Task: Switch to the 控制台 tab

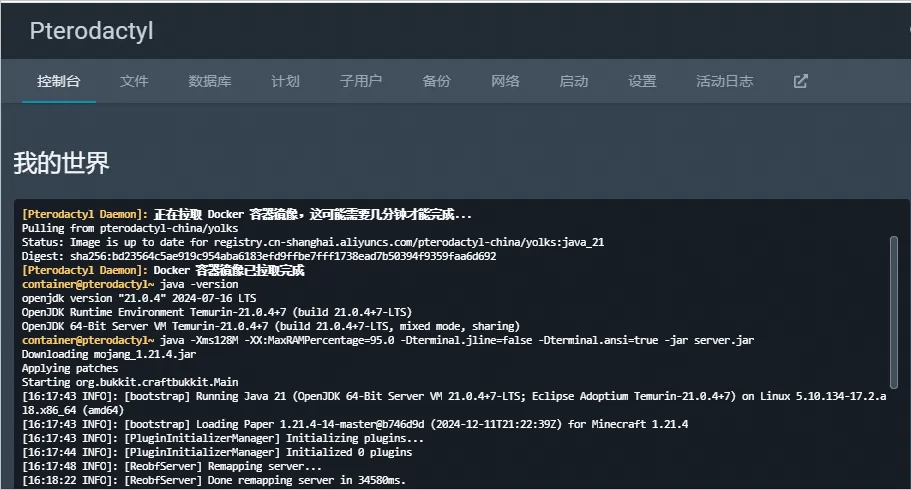Action: pos(58,81)
